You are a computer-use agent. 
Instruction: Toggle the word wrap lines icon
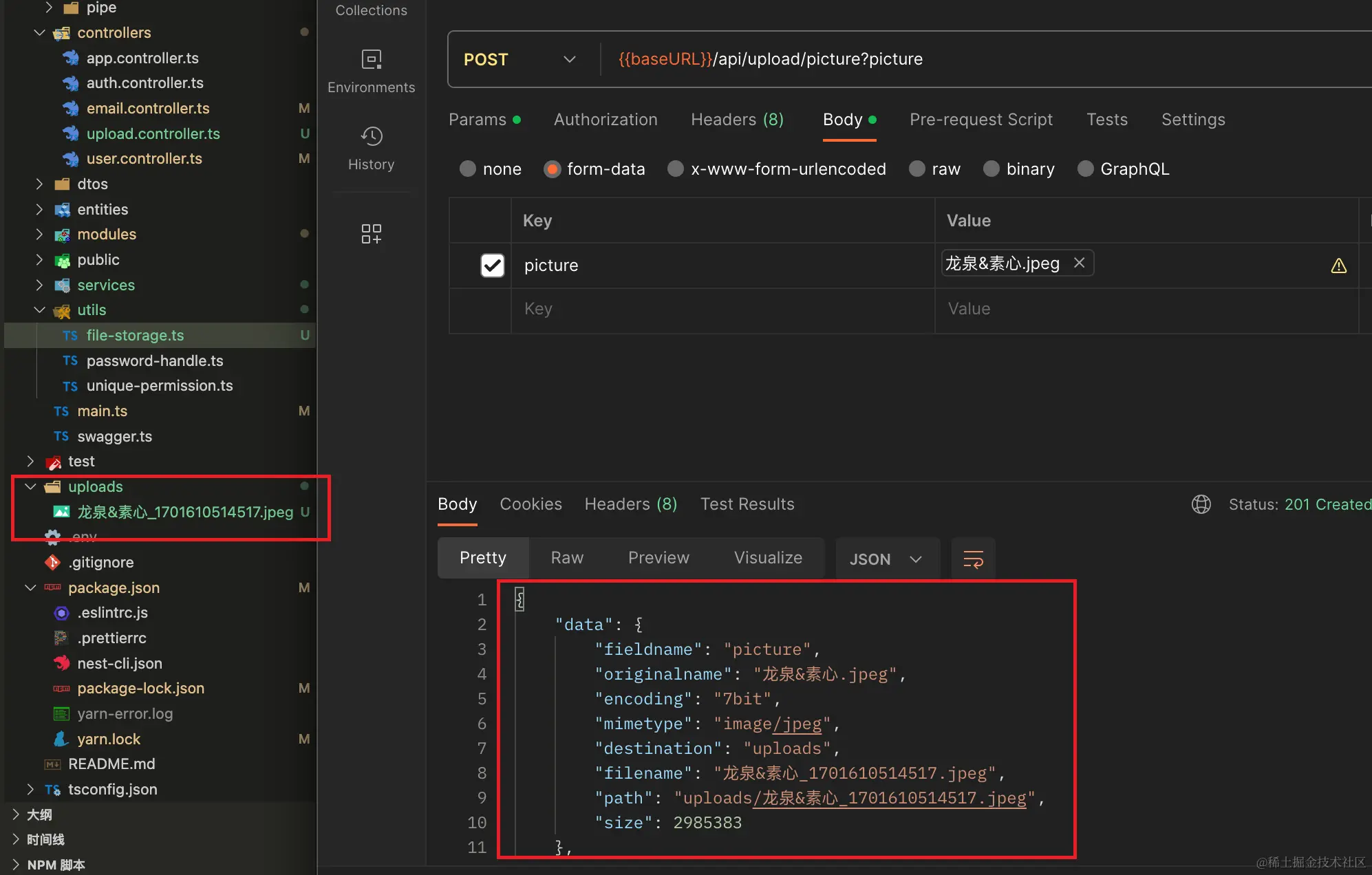pos(973,559)
